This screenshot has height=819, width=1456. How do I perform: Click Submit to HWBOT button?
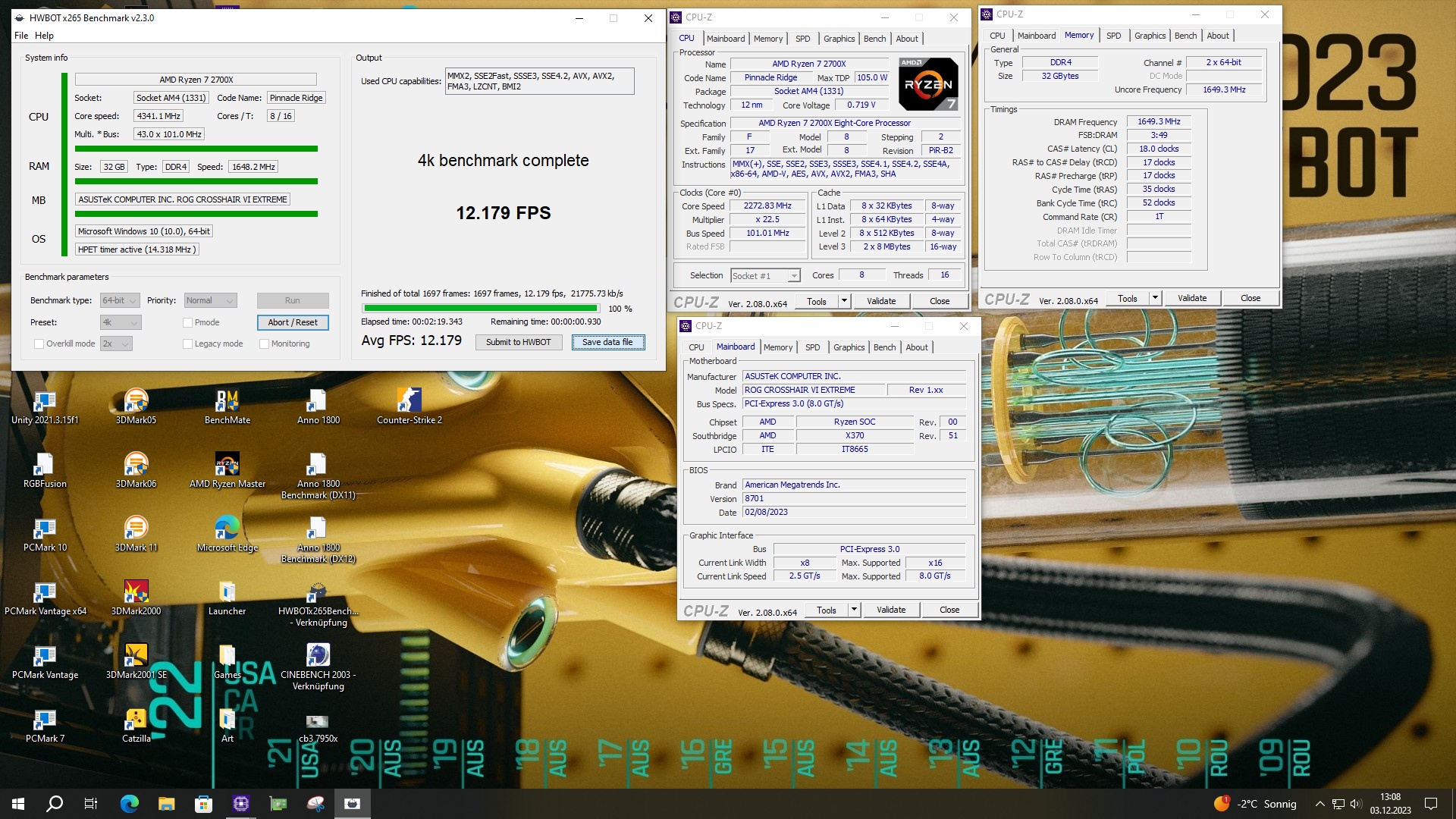point(519,342)
